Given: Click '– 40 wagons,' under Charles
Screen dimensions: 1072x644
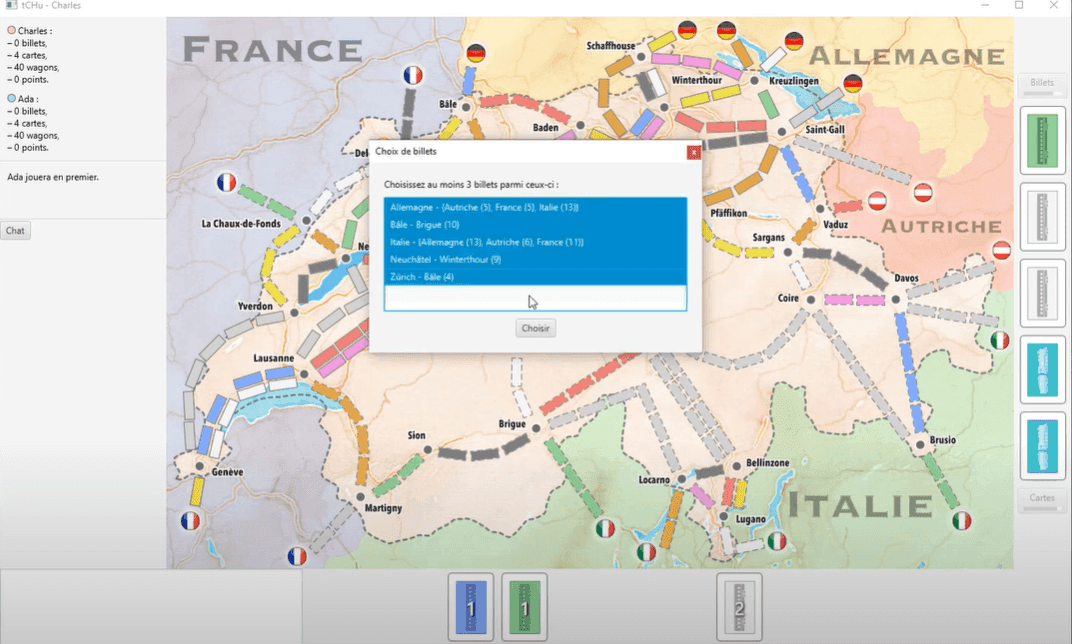Looking at the screenshot, I should (34, 67).
